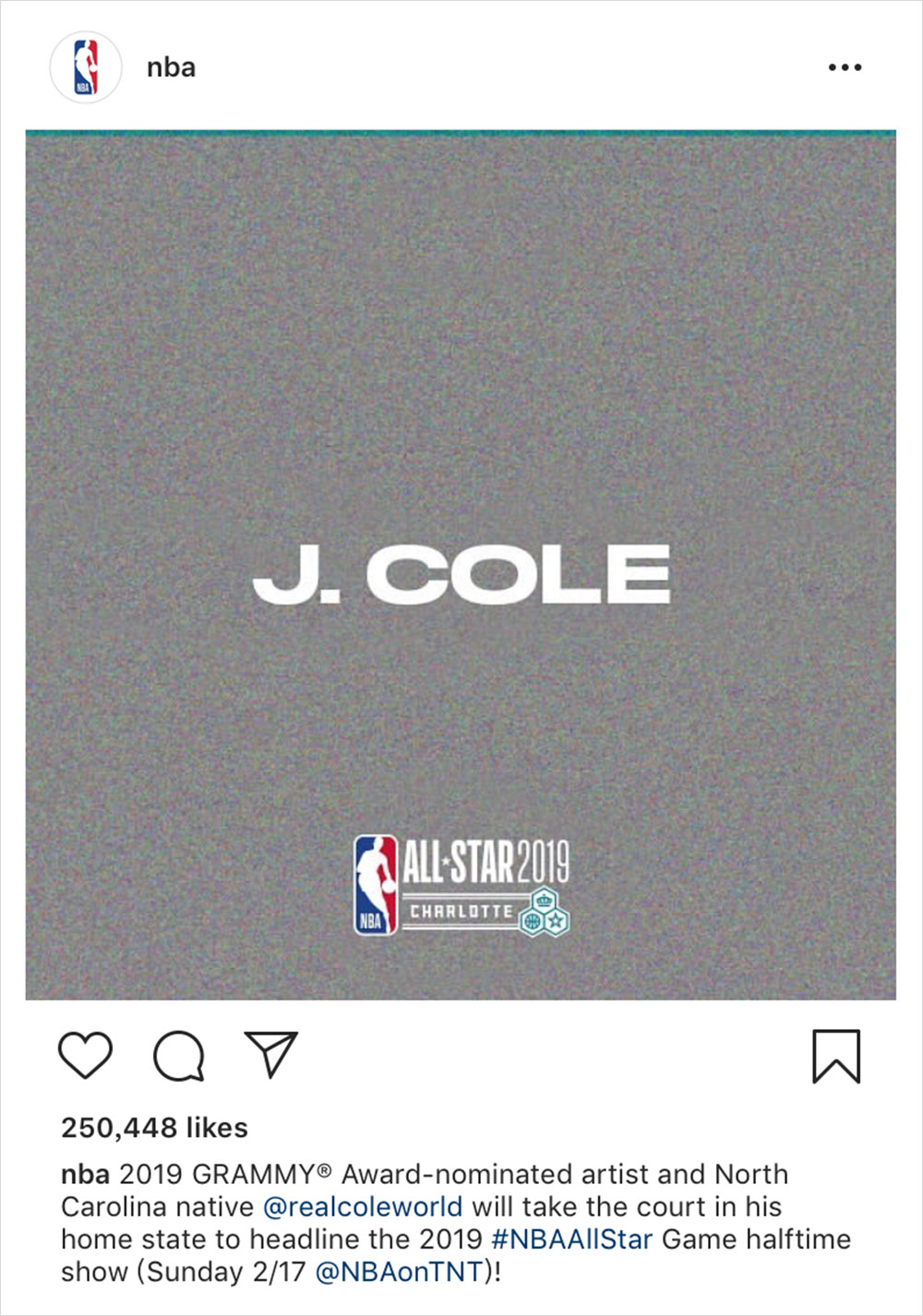Open the three-dot more options menu

click(x=845, y=67)
